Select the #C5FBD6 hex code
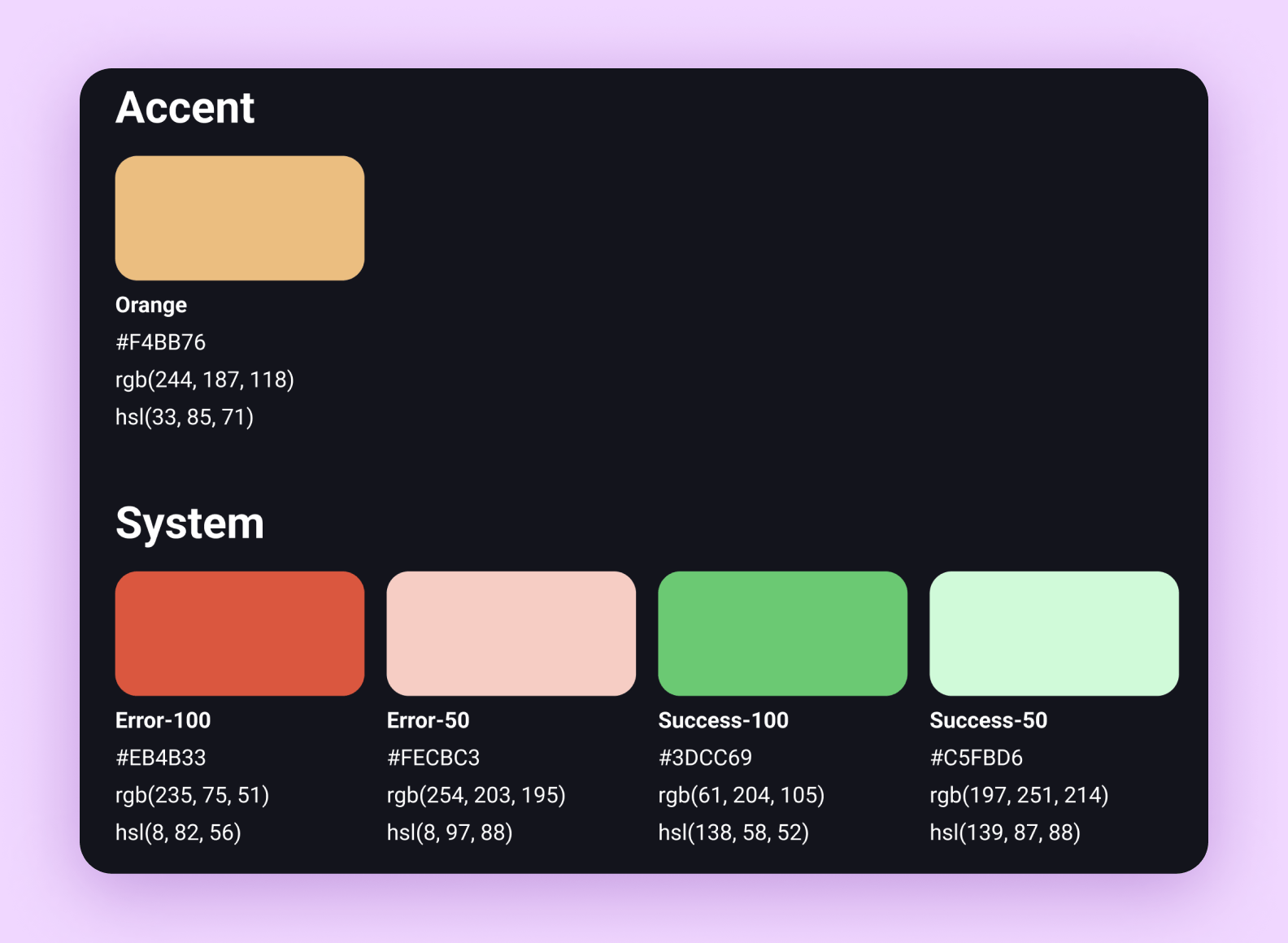 [x=976, y=758]
